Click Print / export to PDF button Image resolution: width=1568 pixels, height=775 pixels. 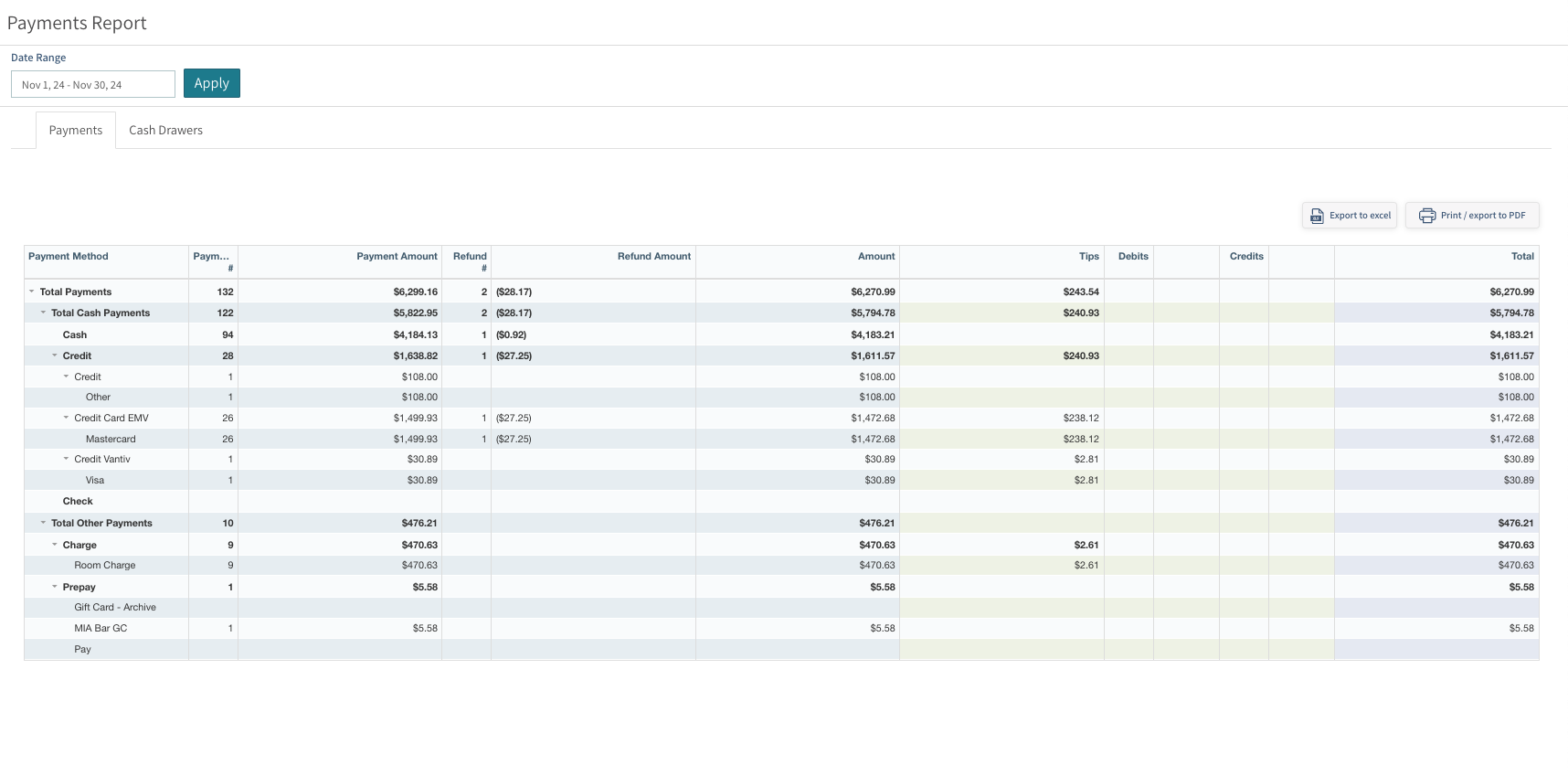coord(1472,216)
